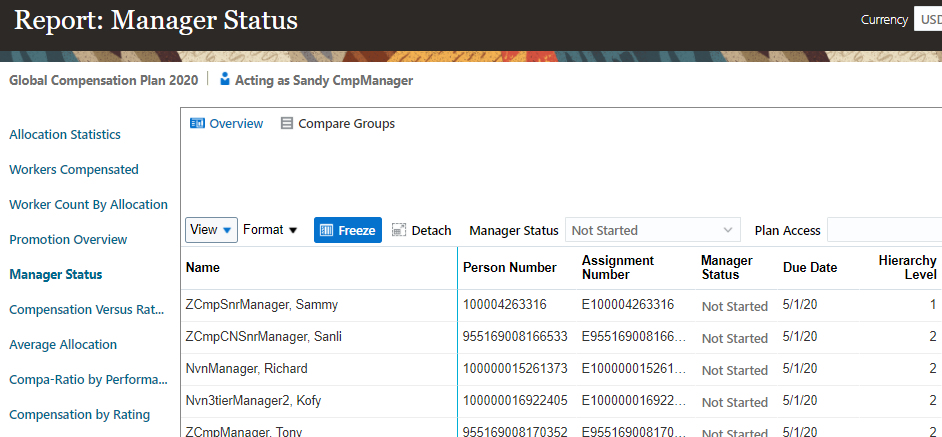The height and width of the screenshot is (437, 942).
Task: Click the Freeze columns button
Action: (x=347, y=230)
